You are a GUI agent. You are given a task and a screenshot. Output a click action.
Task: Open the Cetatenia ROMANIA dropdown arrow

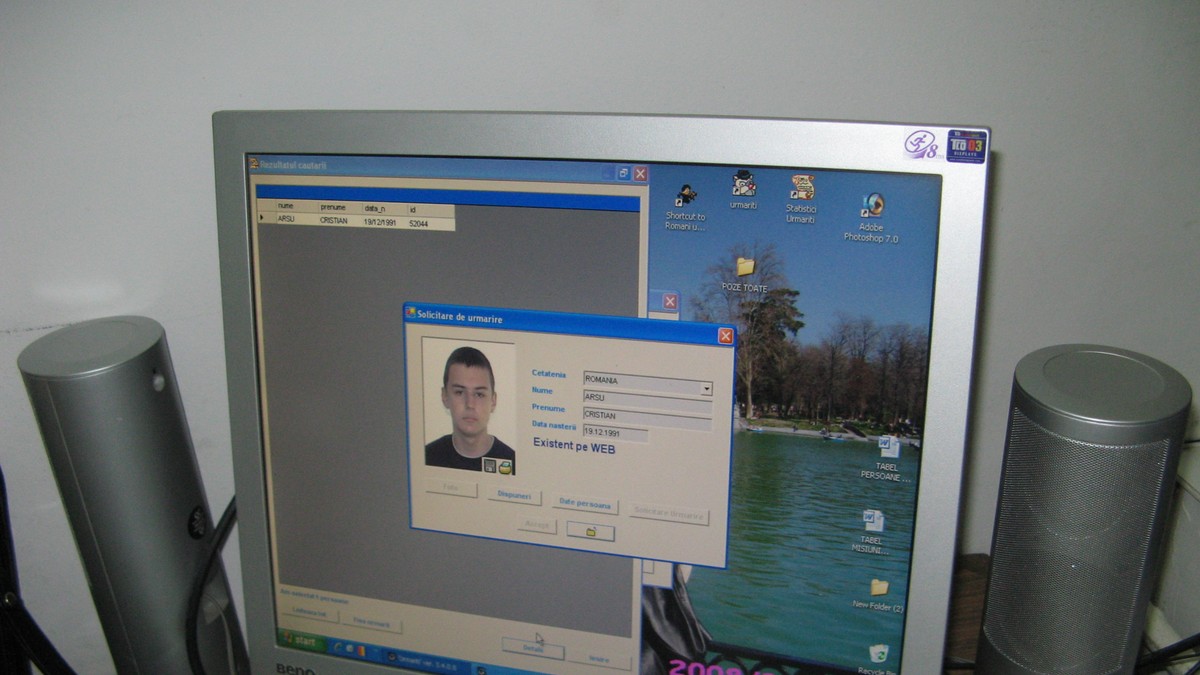pyautogui.click(x=707, y=388)
